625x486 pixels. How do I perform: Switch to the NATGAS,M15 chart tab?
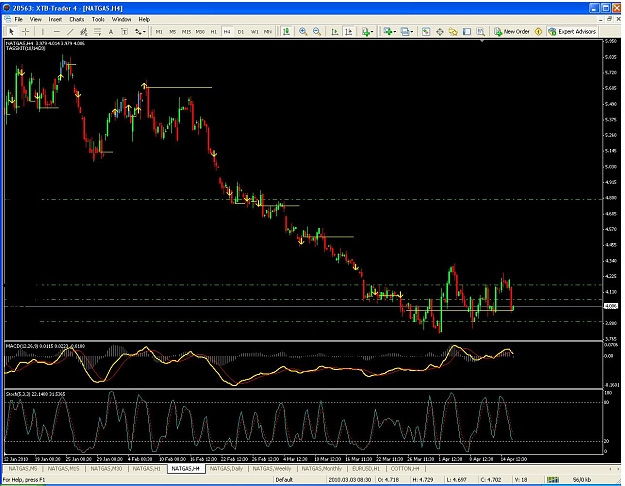click(x=63, y=468)
